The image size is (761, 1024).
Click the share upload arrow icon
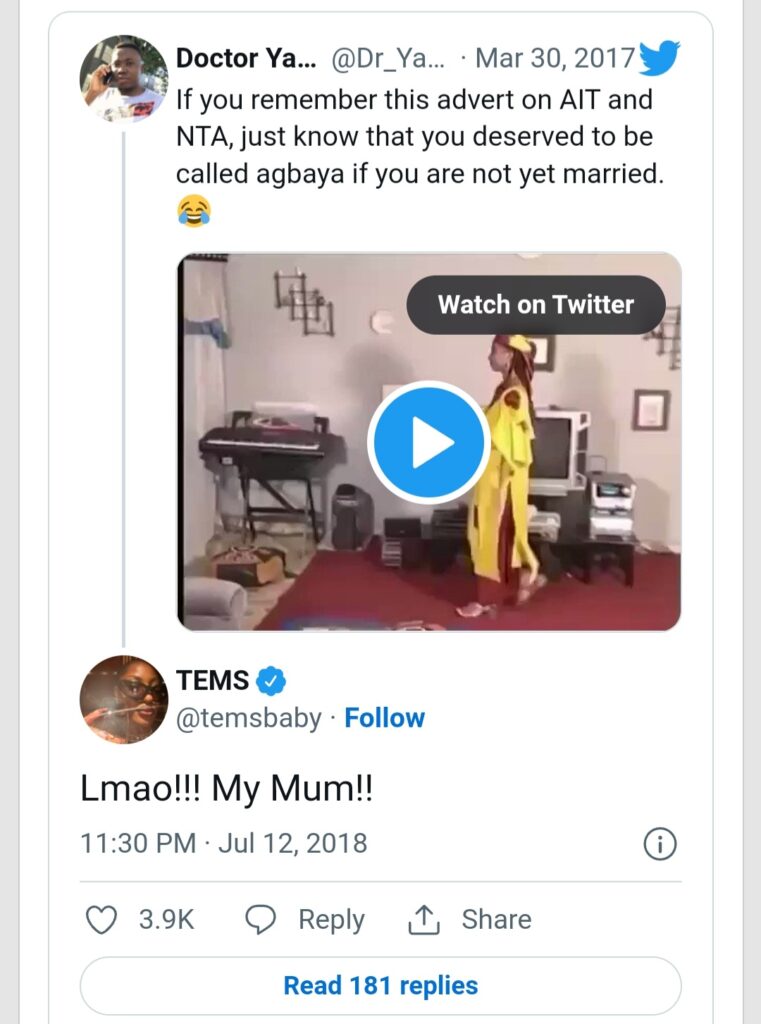[424, 920]
